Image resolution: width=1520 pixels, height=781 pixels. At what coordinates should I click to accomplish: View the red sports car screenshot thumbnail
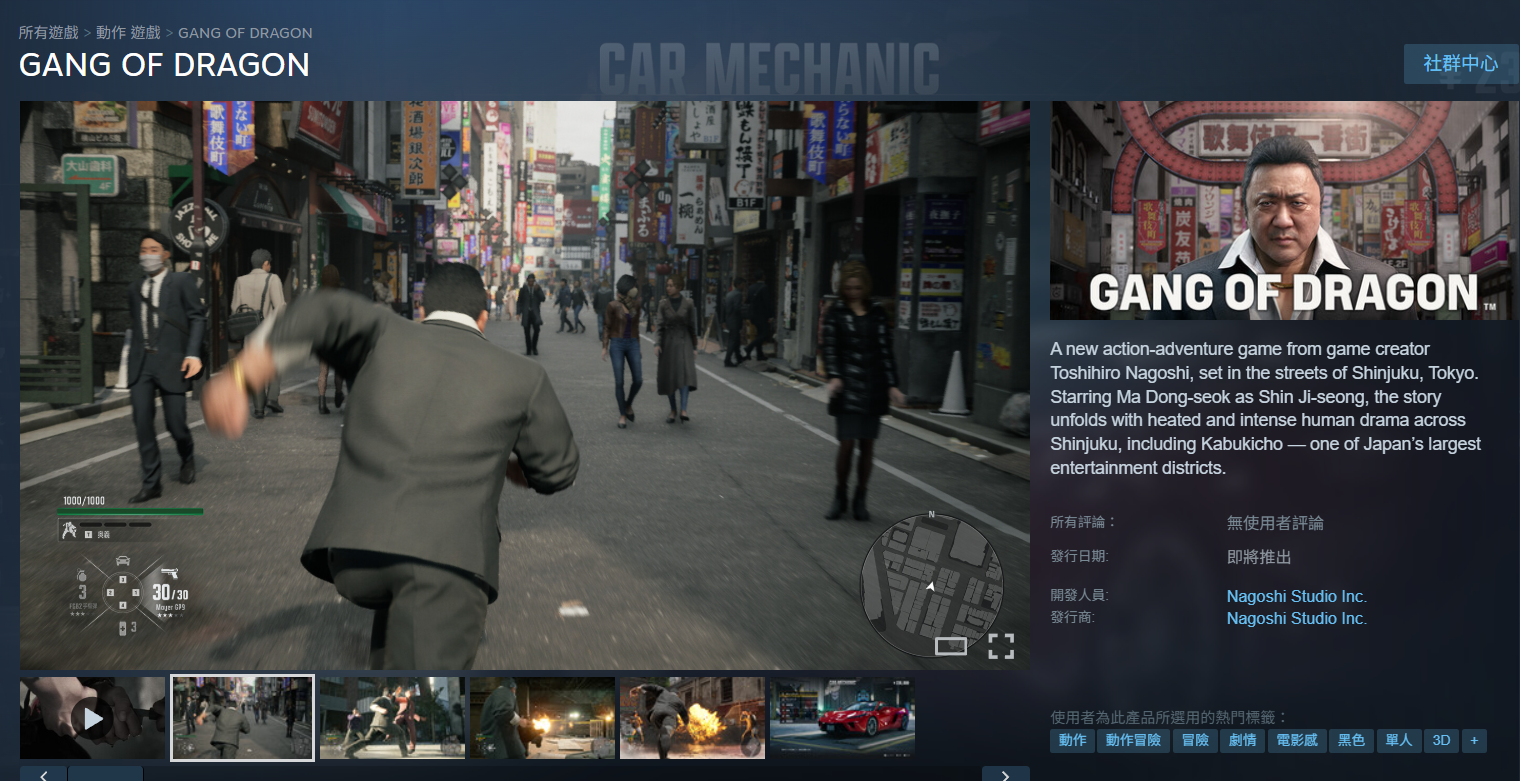(842, 718)
